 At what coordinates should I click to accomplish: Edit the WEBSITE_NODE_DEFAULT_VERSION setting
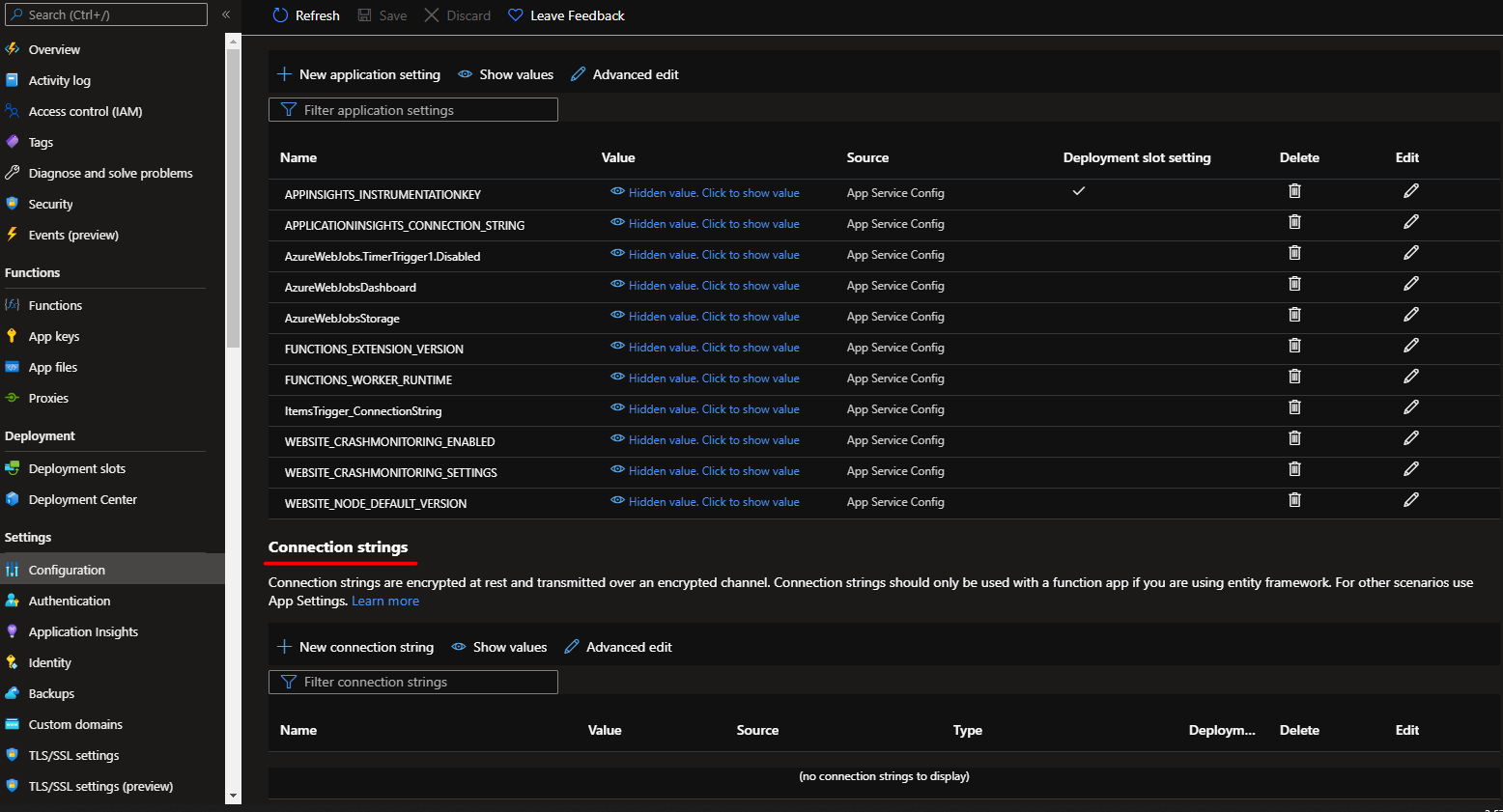1411,500
